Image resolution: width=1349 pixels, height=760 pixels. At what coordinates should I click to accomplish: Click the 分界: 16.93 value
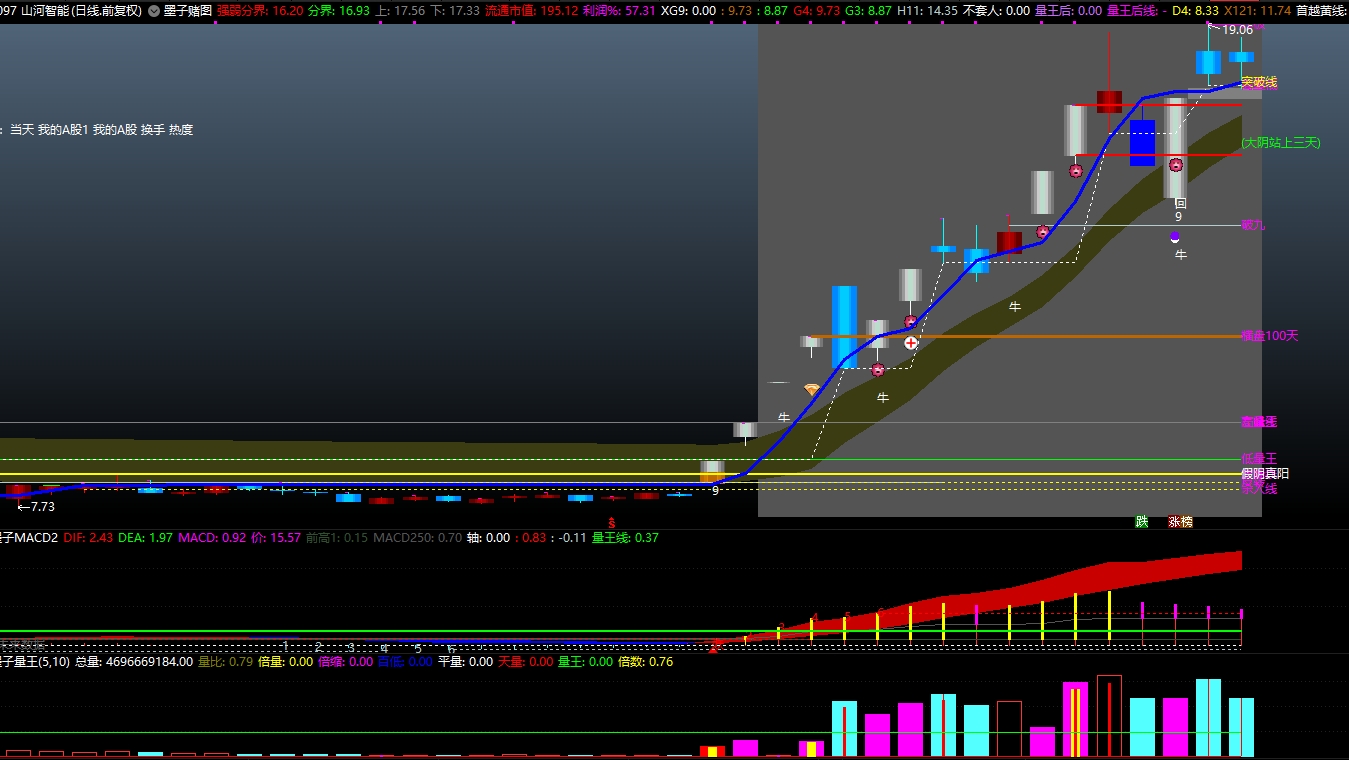pos(339,11)
